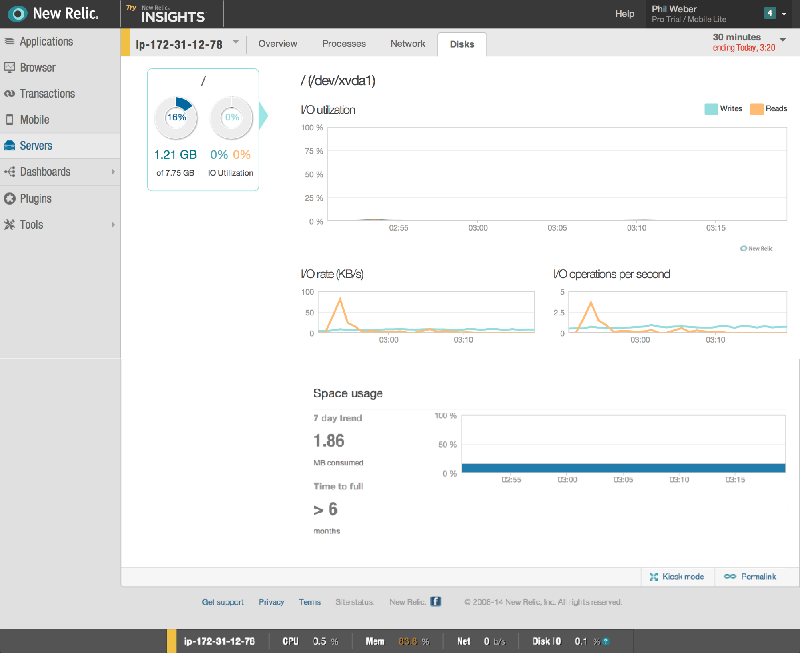Click the Browser monitor icon

tap(9, 67)
